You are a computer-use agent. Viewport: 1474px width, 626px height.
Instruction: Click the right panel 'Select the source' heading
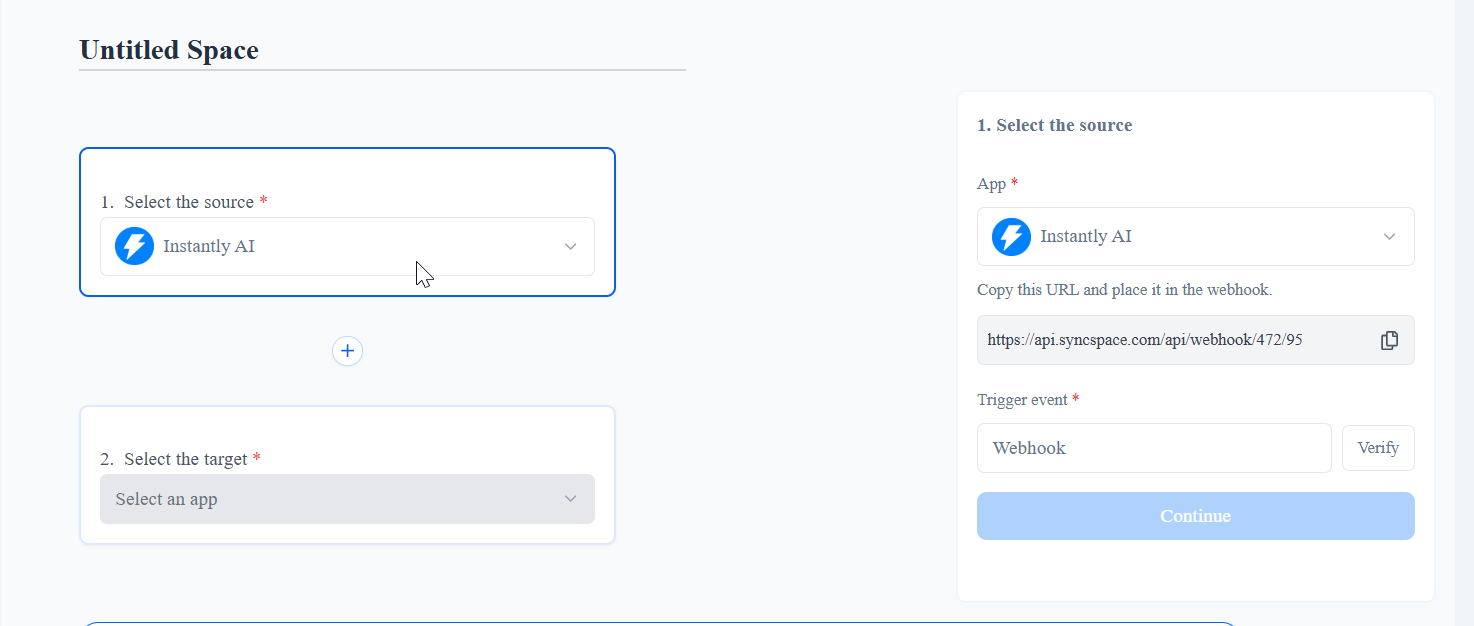point(1055,125)
